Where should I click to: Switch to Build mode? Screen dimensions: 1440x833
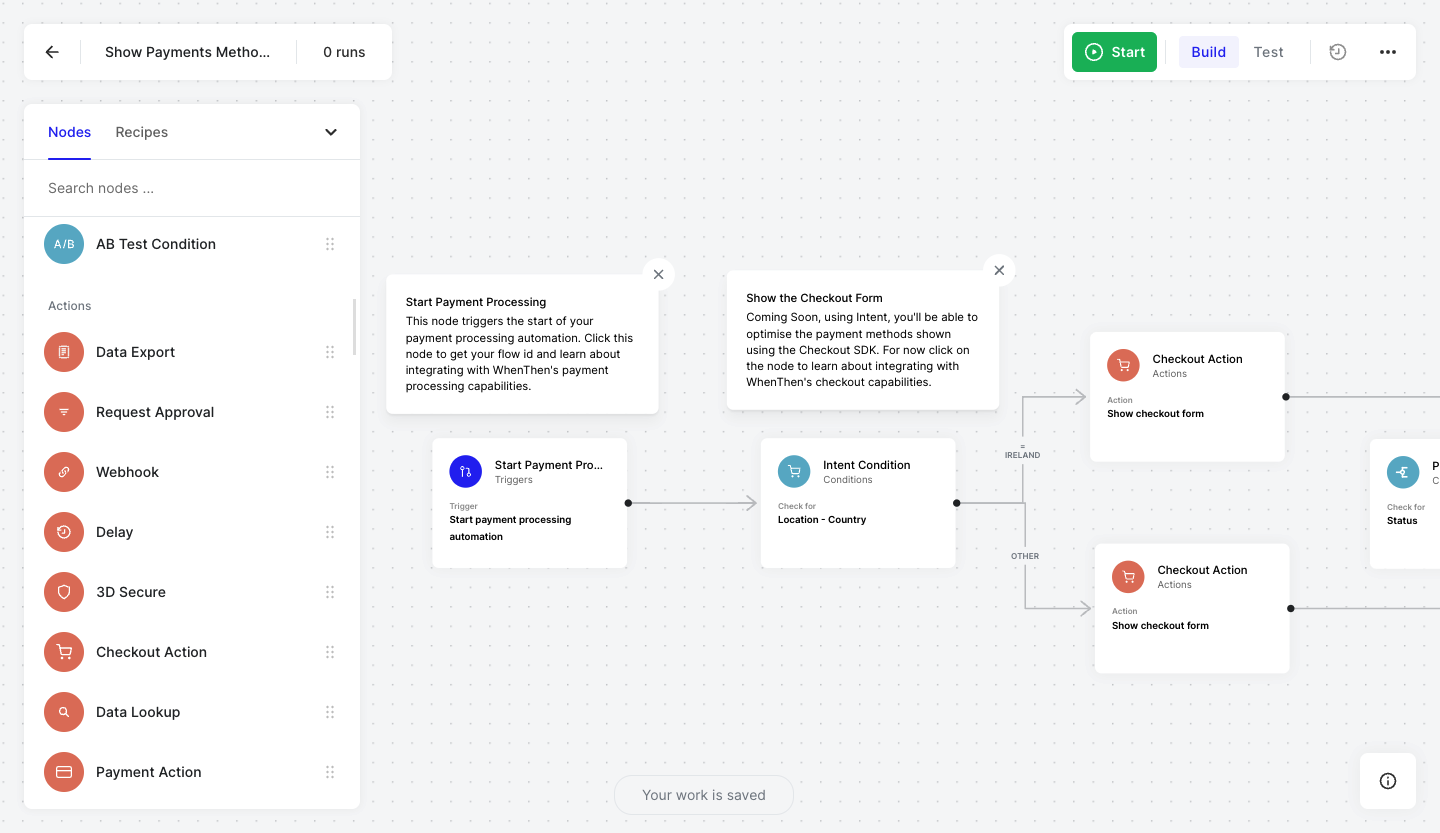coord(1208,52)
